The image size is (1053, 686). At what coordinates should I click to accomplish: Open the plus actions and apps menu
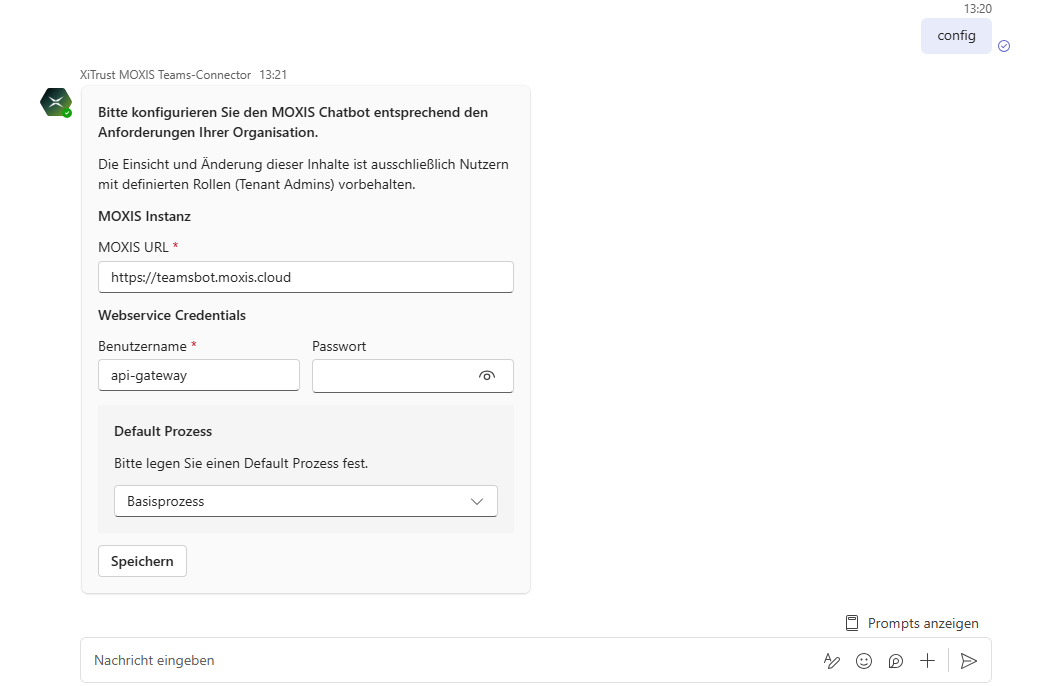click(x=928, y=661)
